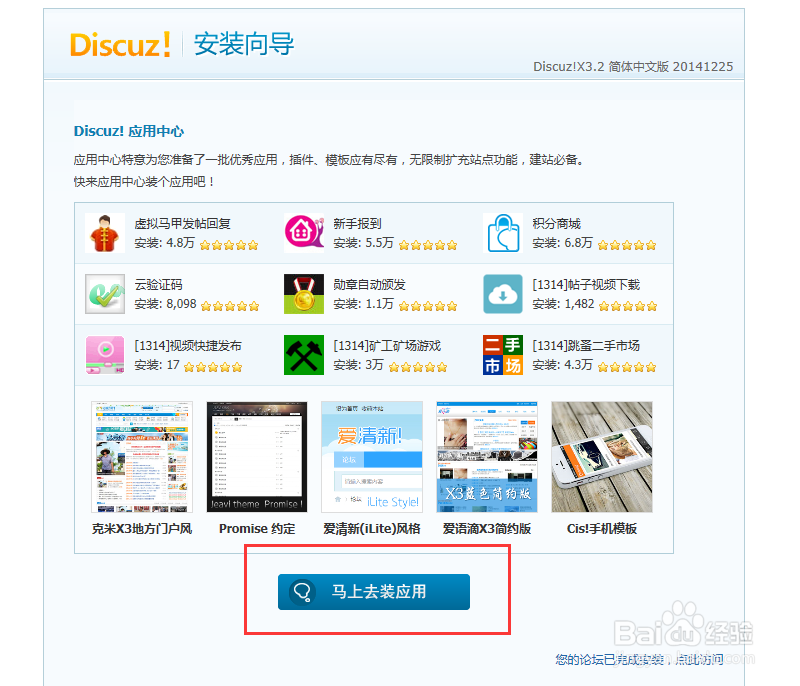The width and height of the screenshot is (800, 686).
Task: Select the 爱清新(iLite)风格 template thumbnail
Action: (372, 457)
